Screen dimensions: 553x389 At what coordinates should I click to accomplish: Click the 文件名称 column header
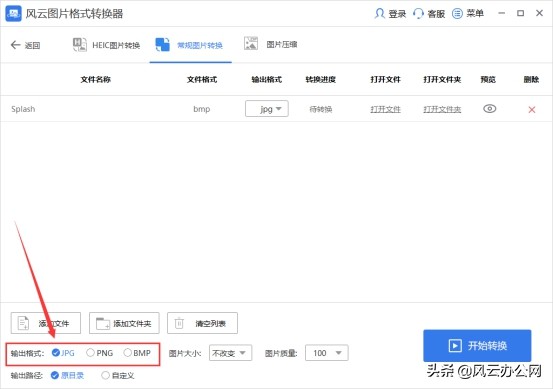point(96,79)
